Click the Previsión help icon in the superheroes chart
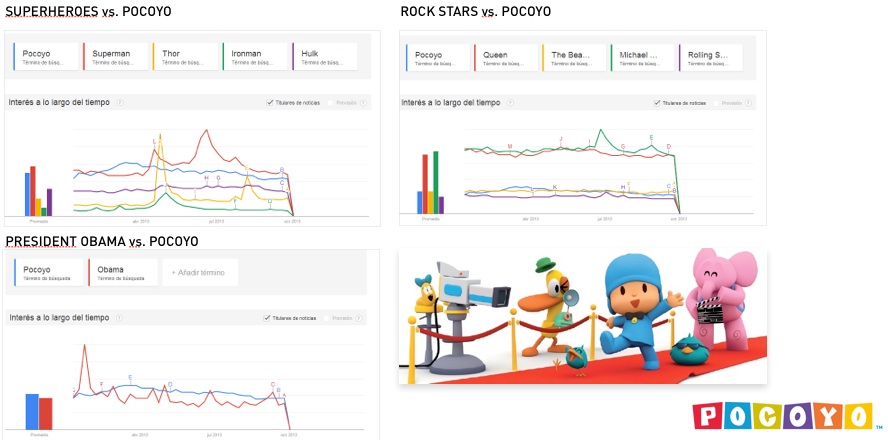The height and width of the screenshot is (440, 888). (x=363, y=102)
